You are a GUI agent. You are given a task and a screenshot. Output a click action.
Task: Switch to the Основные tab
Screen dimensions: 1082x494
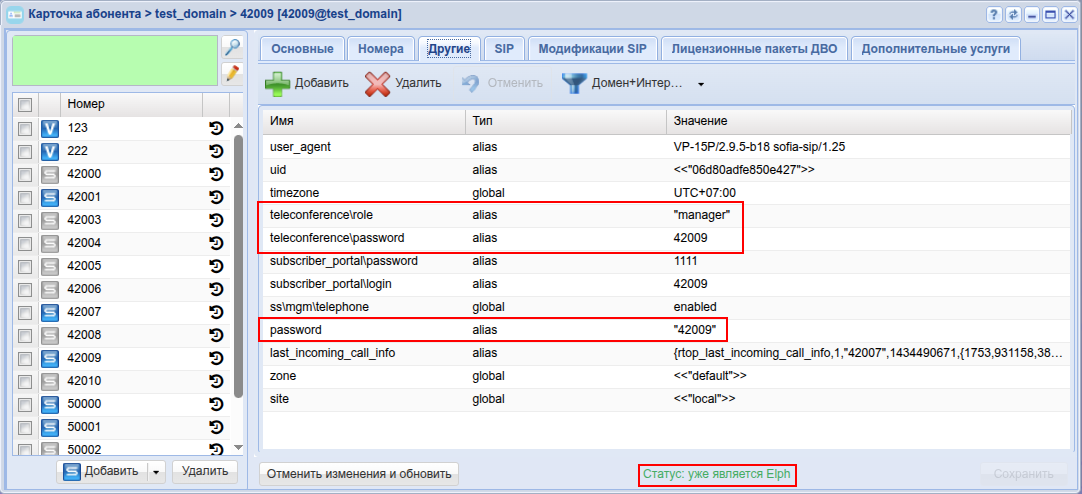click(x=302, y=49)
